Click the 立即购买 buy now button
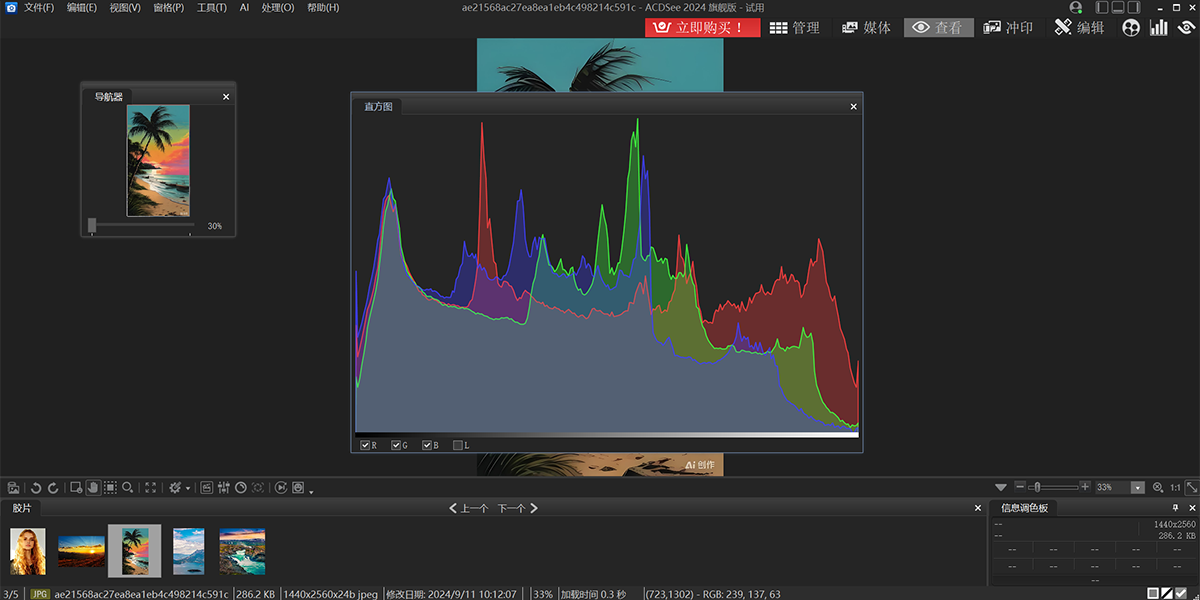The width and height of the screenshot is (1200, 600). point(702,27)
